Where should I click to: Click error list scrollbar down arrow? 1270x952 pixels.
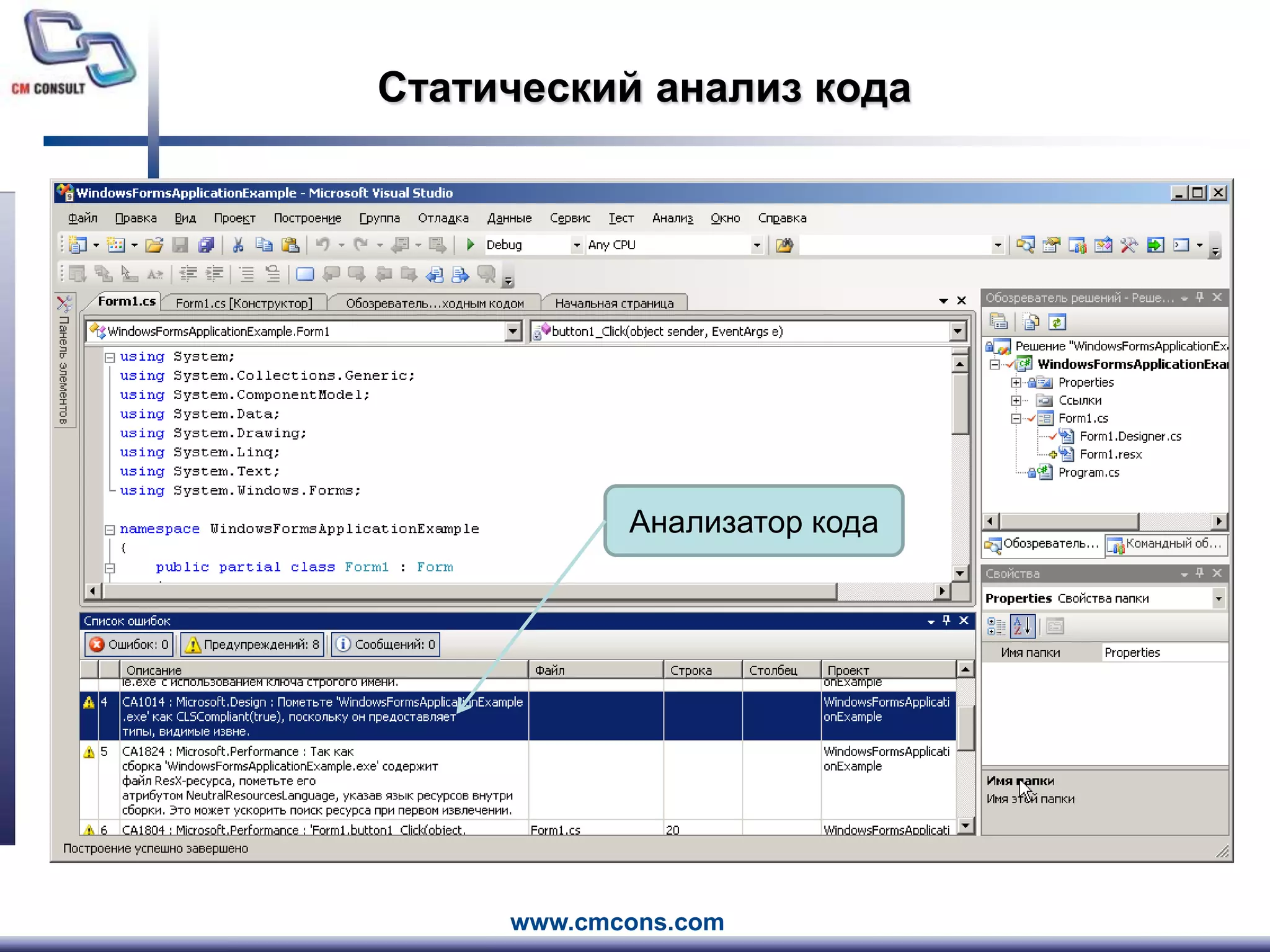pos(965,826)
